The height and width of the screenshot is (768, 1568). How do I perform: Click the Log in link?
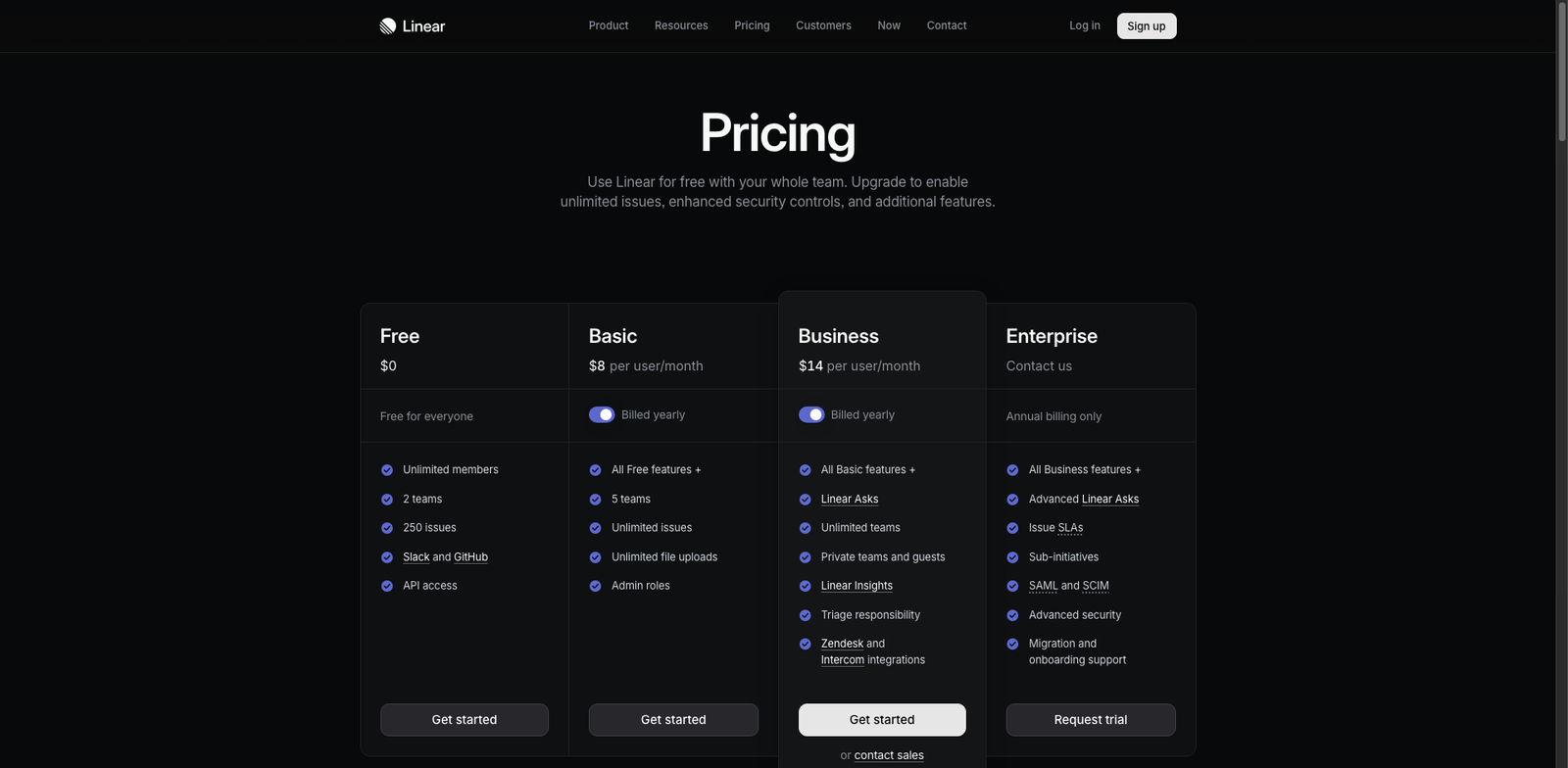tap(1084, 25)
